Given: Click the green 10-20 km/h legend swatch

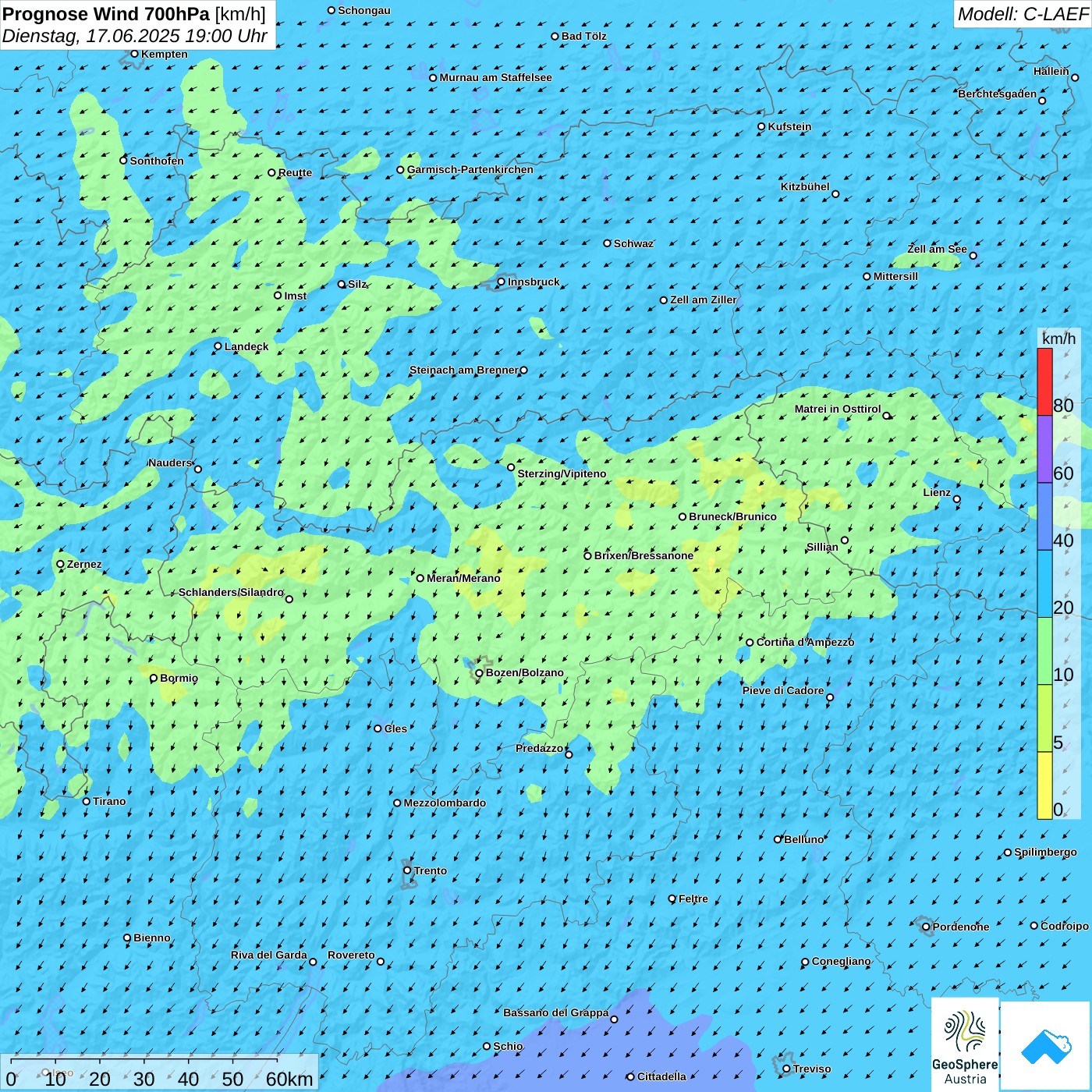Looking at the screenshot, I should tap(1044, 651).
